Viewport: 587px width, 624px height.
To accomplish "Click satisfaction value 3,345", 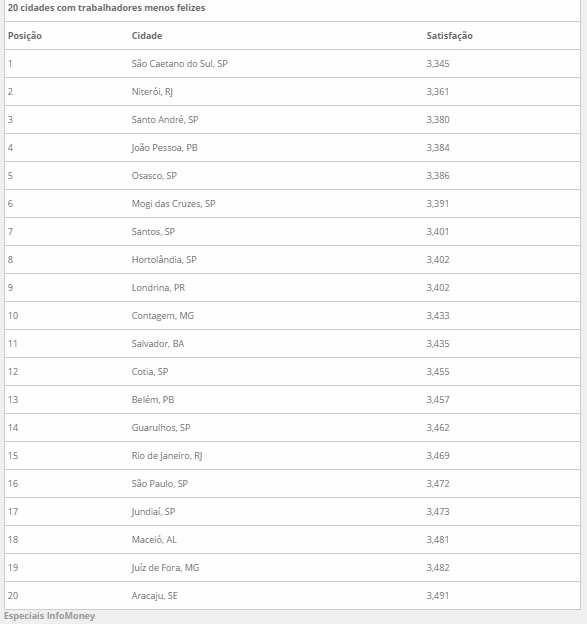I will tap(438, 64).
